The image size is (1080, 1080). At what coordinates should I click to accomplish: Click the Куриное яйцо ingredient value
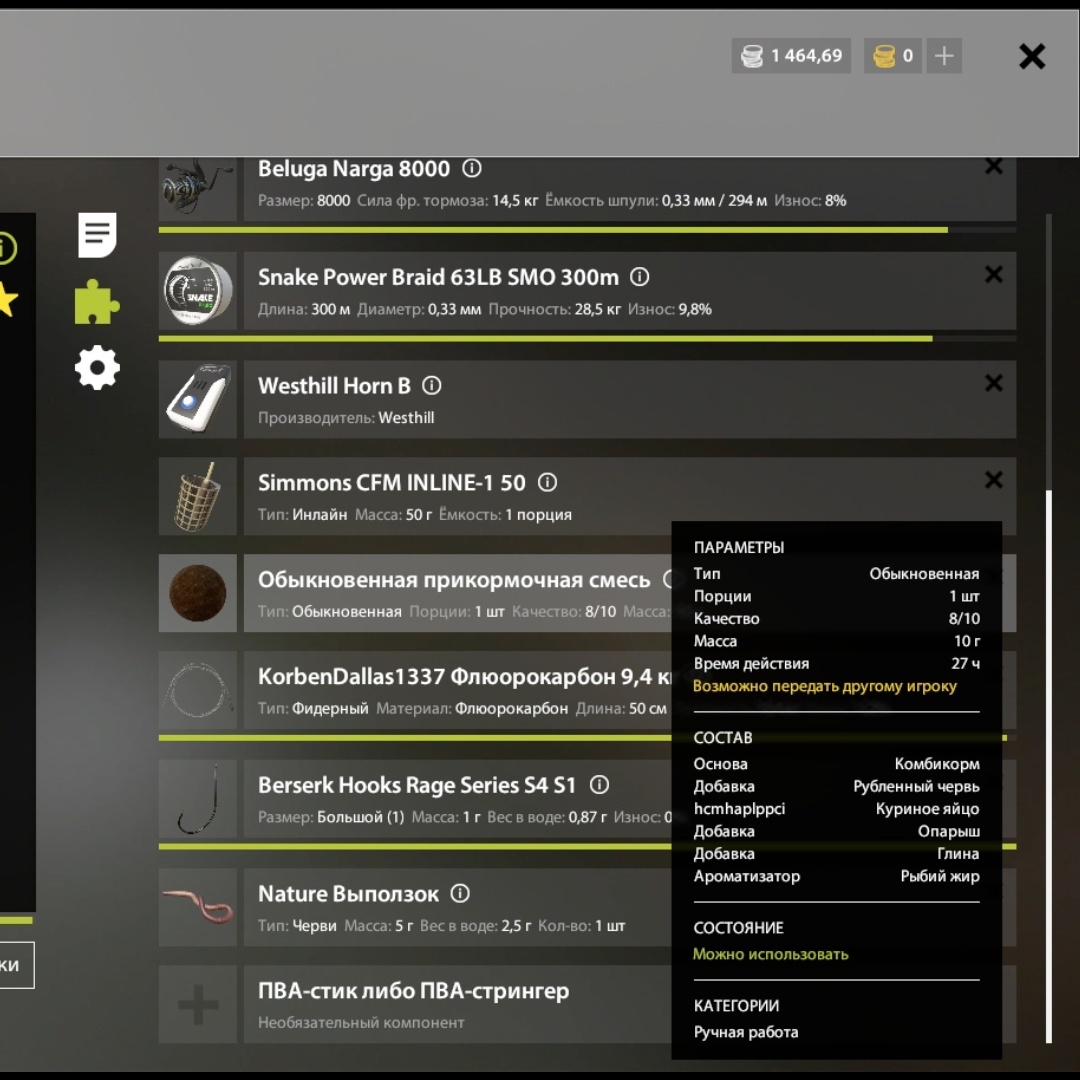point(928,809)
